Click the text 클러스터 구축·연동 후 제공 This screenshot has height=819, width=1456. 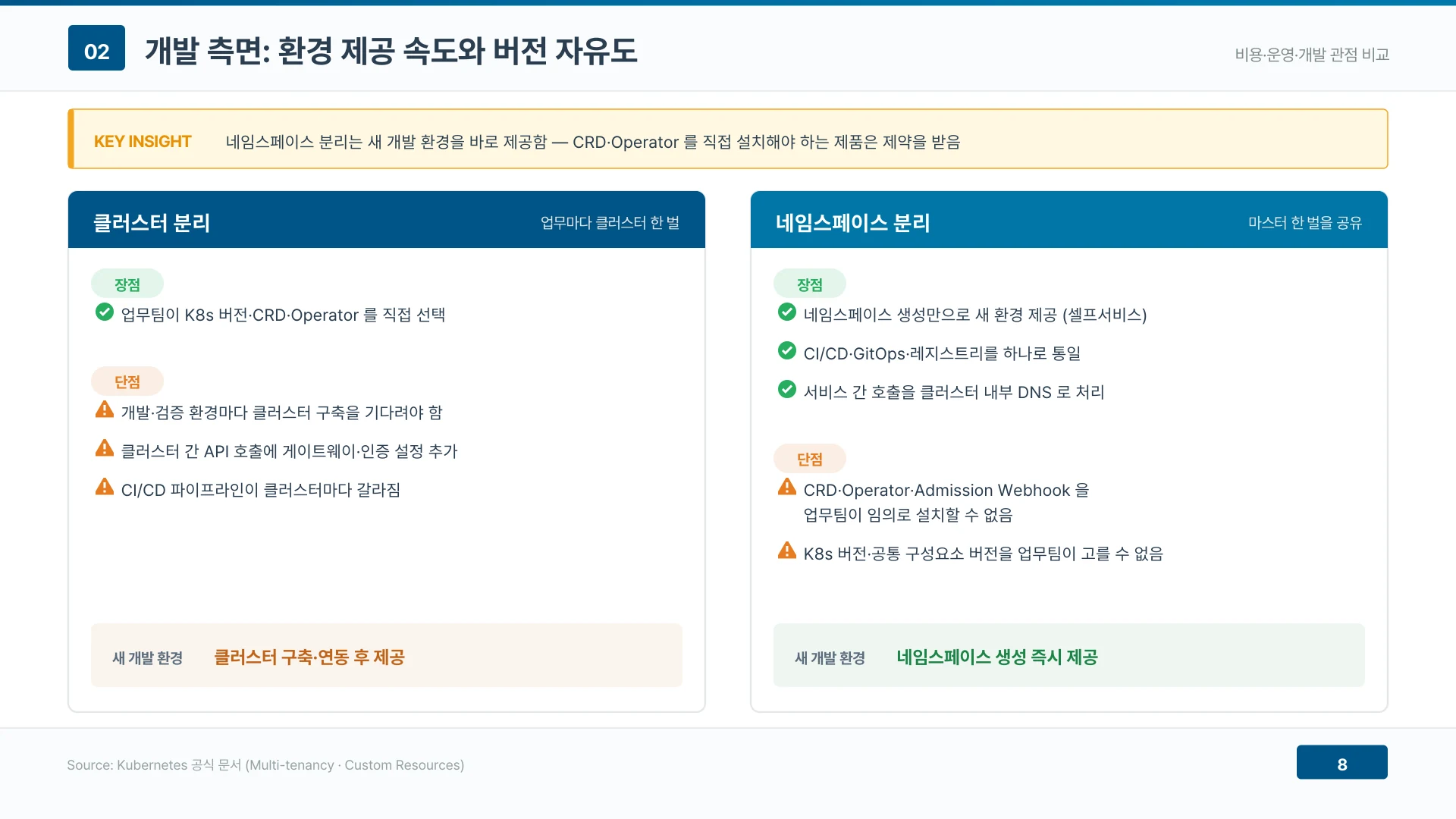309,657
